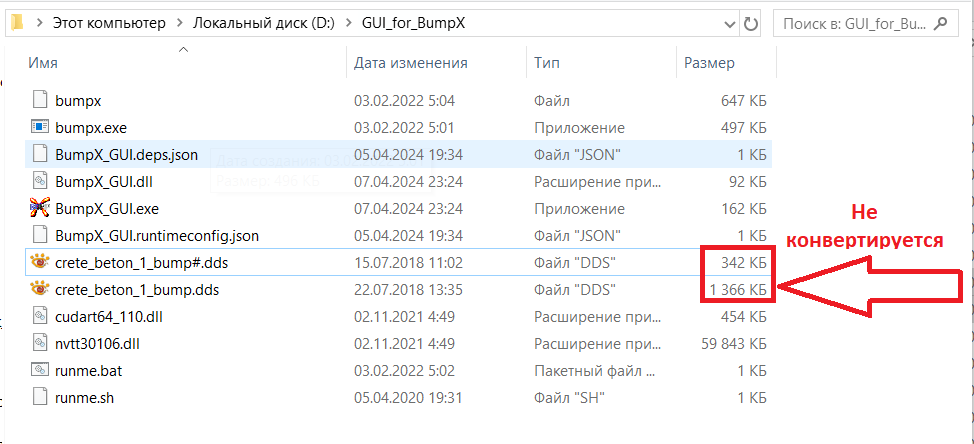Sort files by Дата изменения column

point(411,63)
